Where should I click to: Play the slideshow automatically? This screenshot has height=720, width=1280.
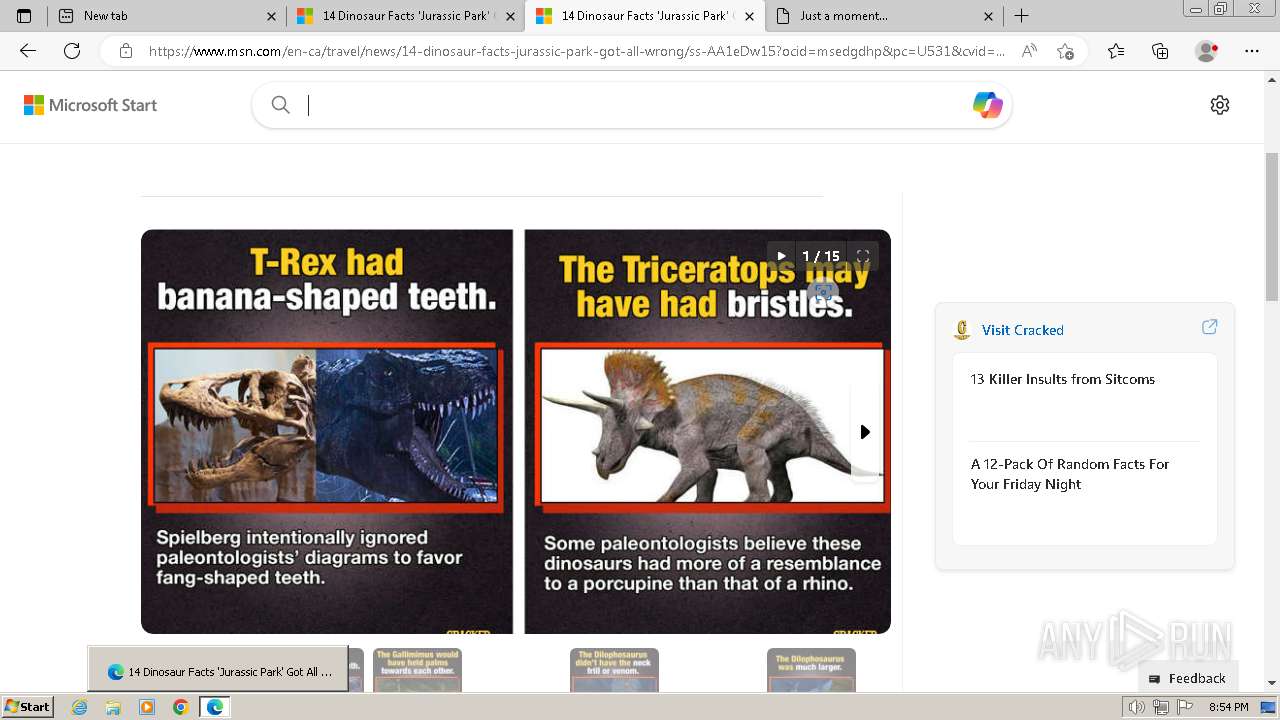(x=782, y=256)
